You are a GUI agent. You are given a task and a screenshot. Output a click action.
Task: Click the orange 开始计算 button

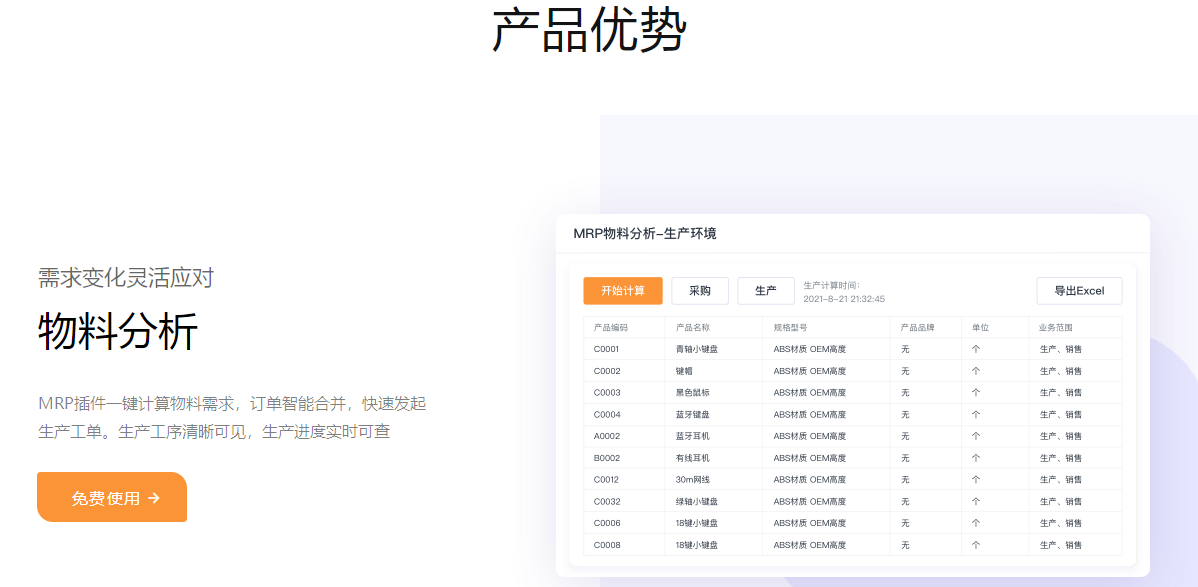(623, 291)
